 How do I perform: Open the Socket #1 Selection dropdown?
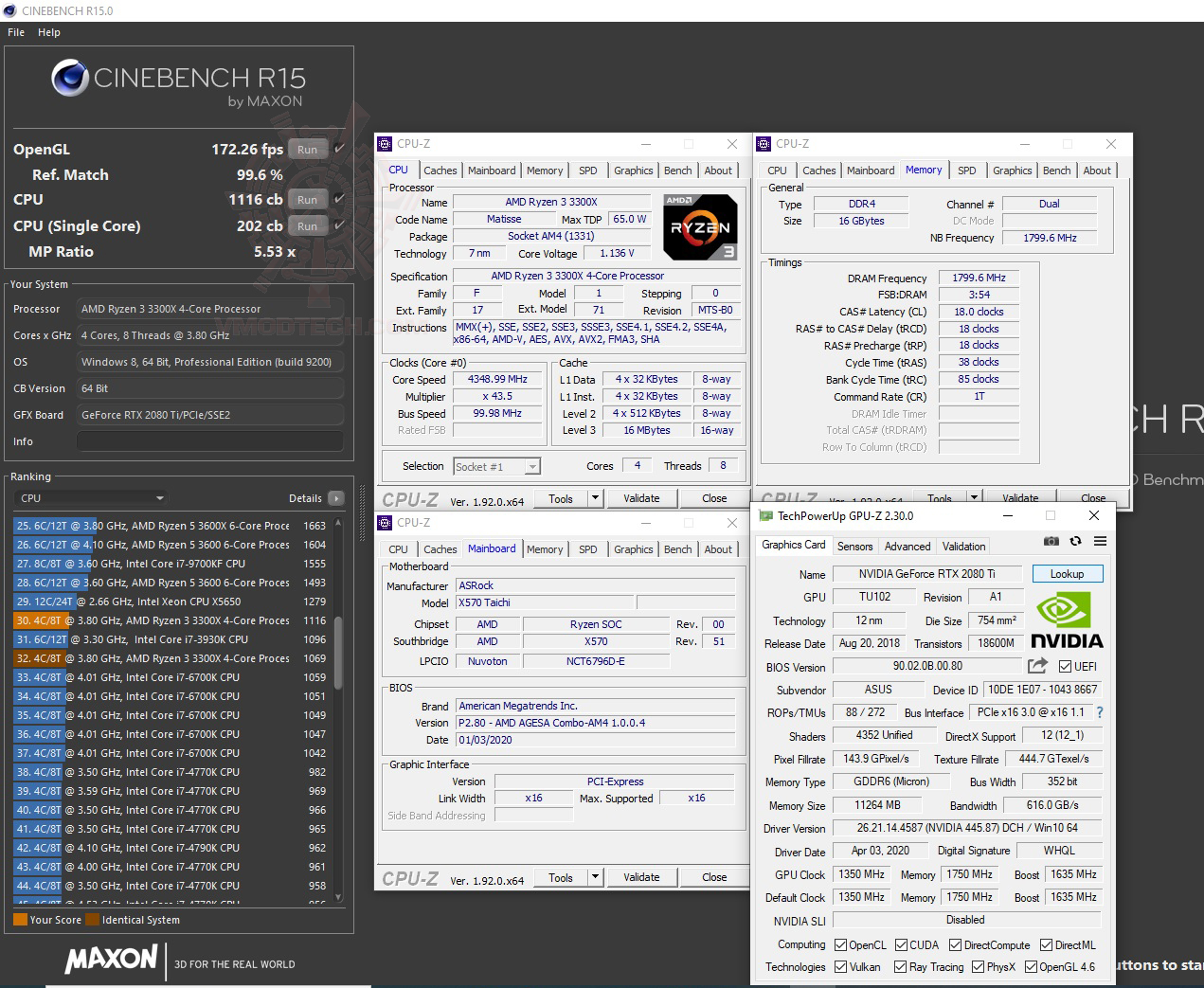496,466
